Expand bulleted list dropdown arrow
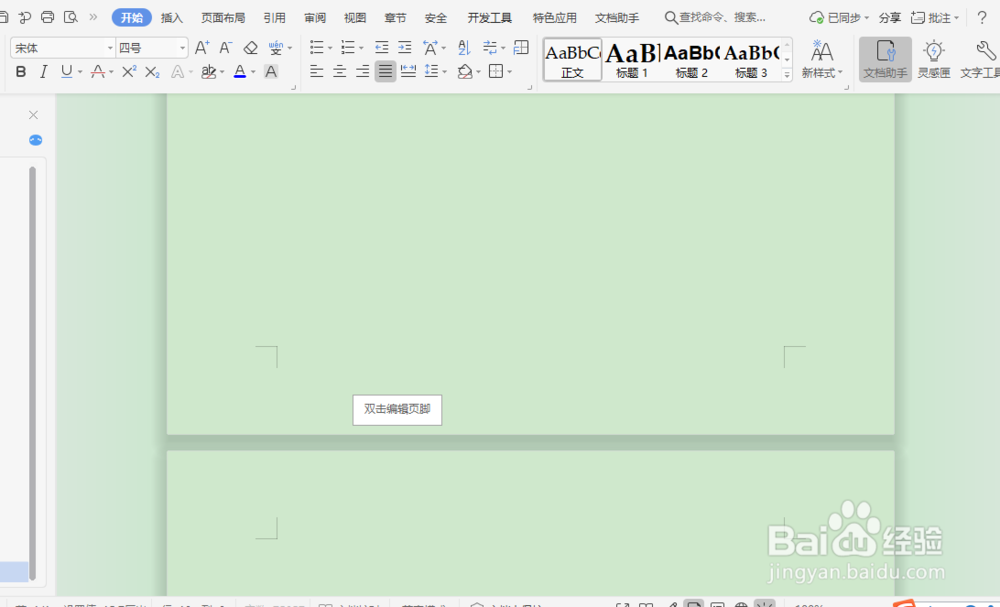 point(330,48)
